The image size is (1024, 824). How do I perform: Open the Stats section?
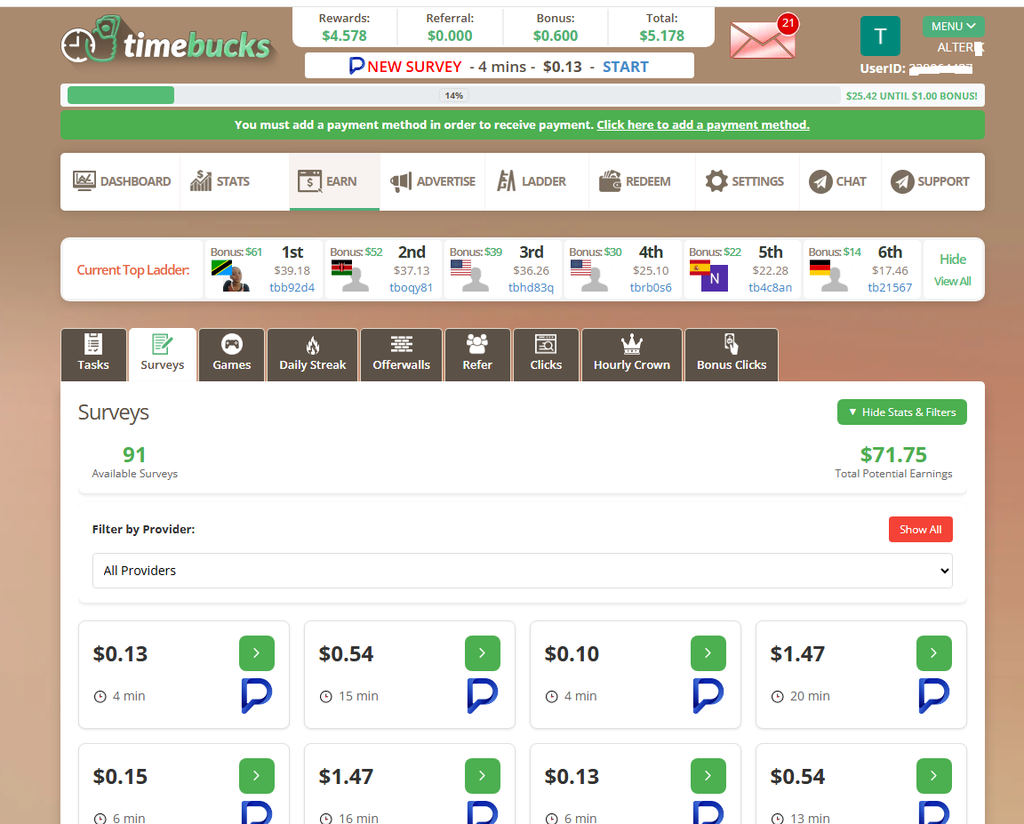tap(219, 181)
